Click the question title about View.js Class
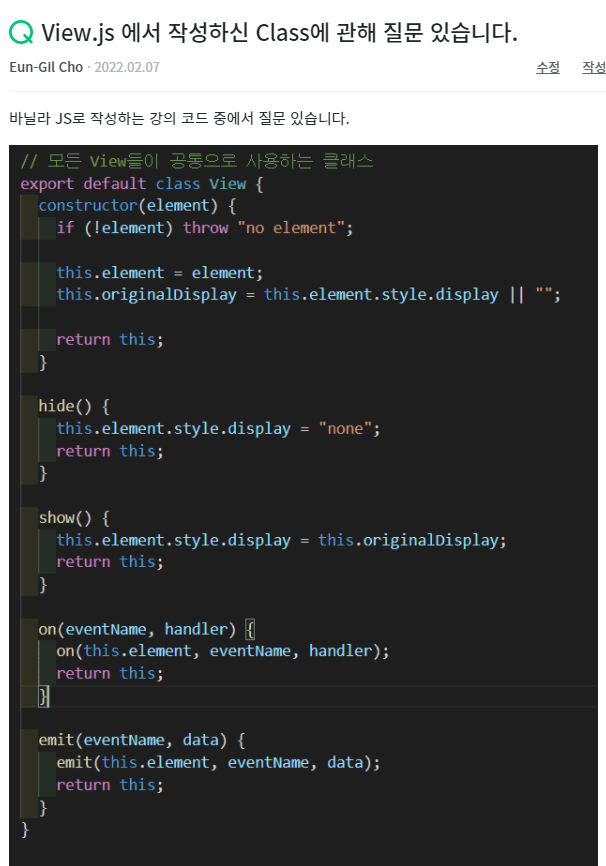The width and height of the screenshot is (606, 866). coord(280,33)
